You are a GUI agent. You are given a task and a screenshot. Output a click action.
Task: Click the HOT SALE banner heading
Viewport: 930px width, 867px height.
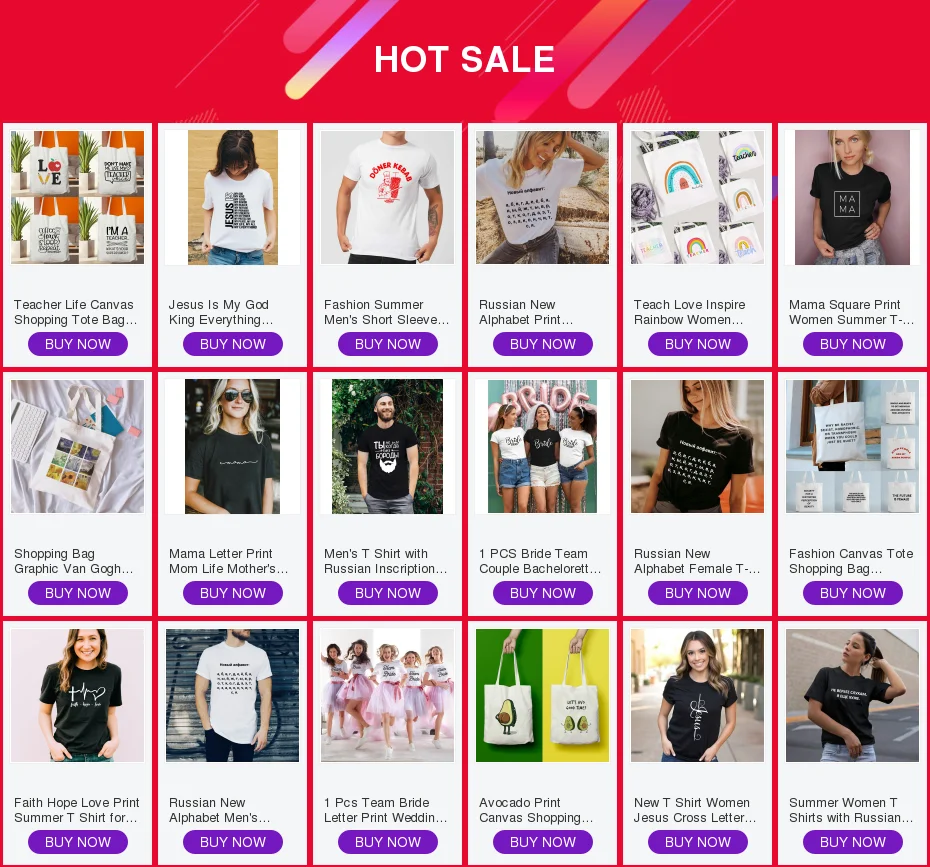coord(464,59)
